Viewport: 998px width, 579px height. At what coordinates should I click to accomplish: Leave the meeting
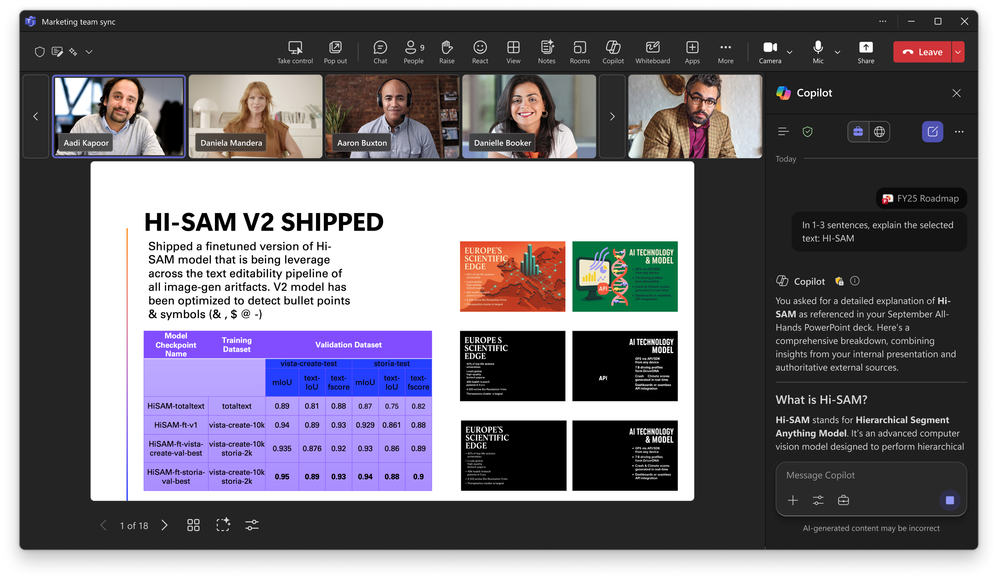[922, 52]
